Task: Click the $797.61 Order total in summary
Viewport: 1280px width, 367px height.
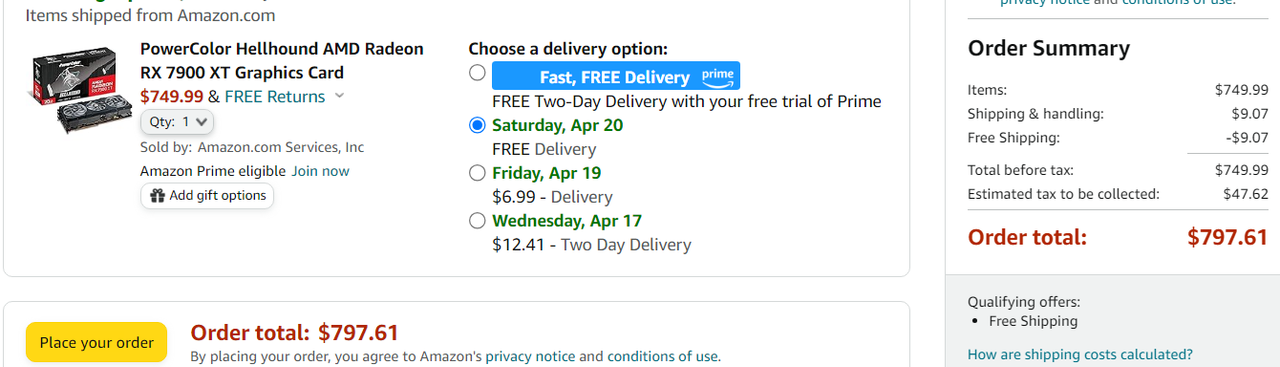Action: pyautogui.click(x=1227, y=237)
